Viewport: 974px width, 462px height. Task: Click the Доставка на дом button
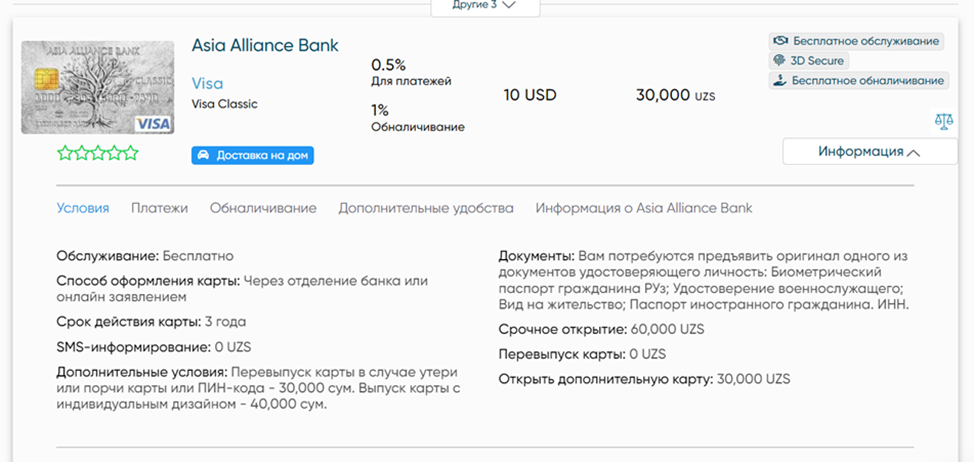tap(253, 156)
